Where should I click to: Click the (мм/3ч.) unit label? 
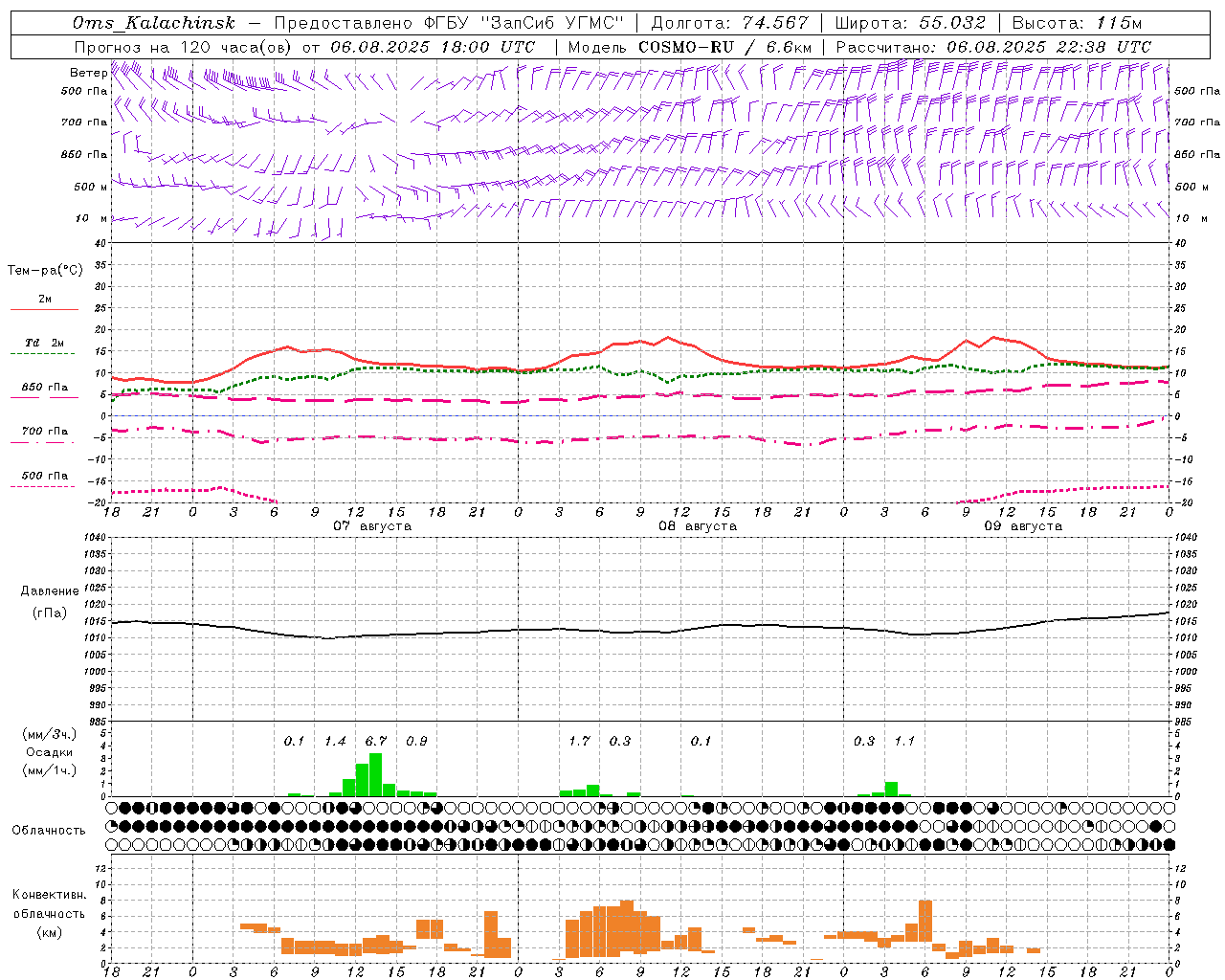(x=49, y=734)
